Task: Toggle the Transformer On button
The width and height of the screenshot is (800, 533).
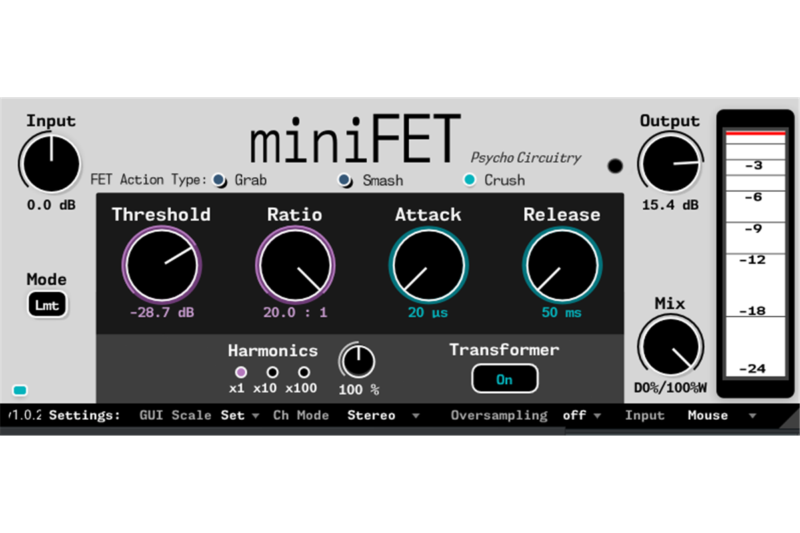Action: 504,379
